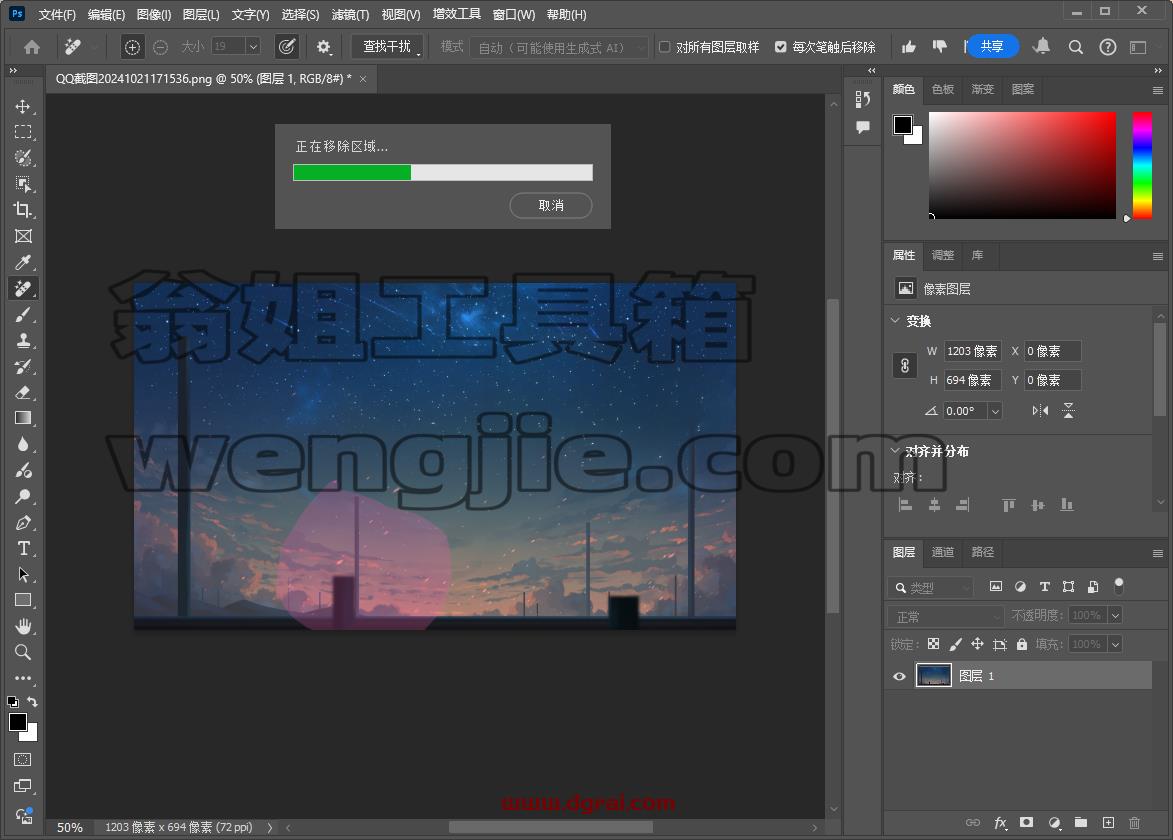This screenshot has width=1173, height=840.
Task: Switch to the 通道 tab
Action: pyautogui.click(x=943, y=552)
